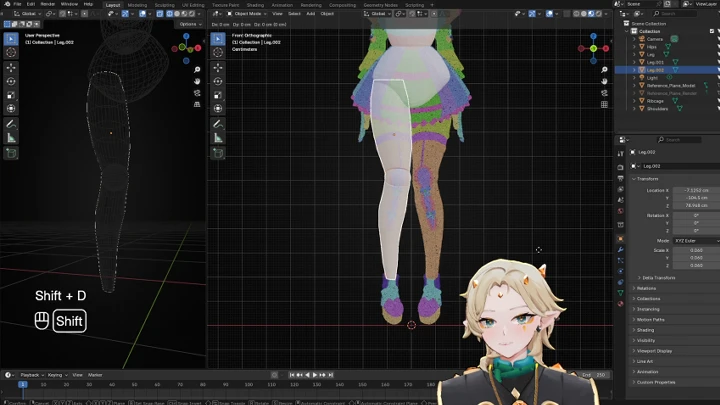Select the Measure tool in front orthographic viewport
Screen dimensions: 720x405
tap(218, 138)
